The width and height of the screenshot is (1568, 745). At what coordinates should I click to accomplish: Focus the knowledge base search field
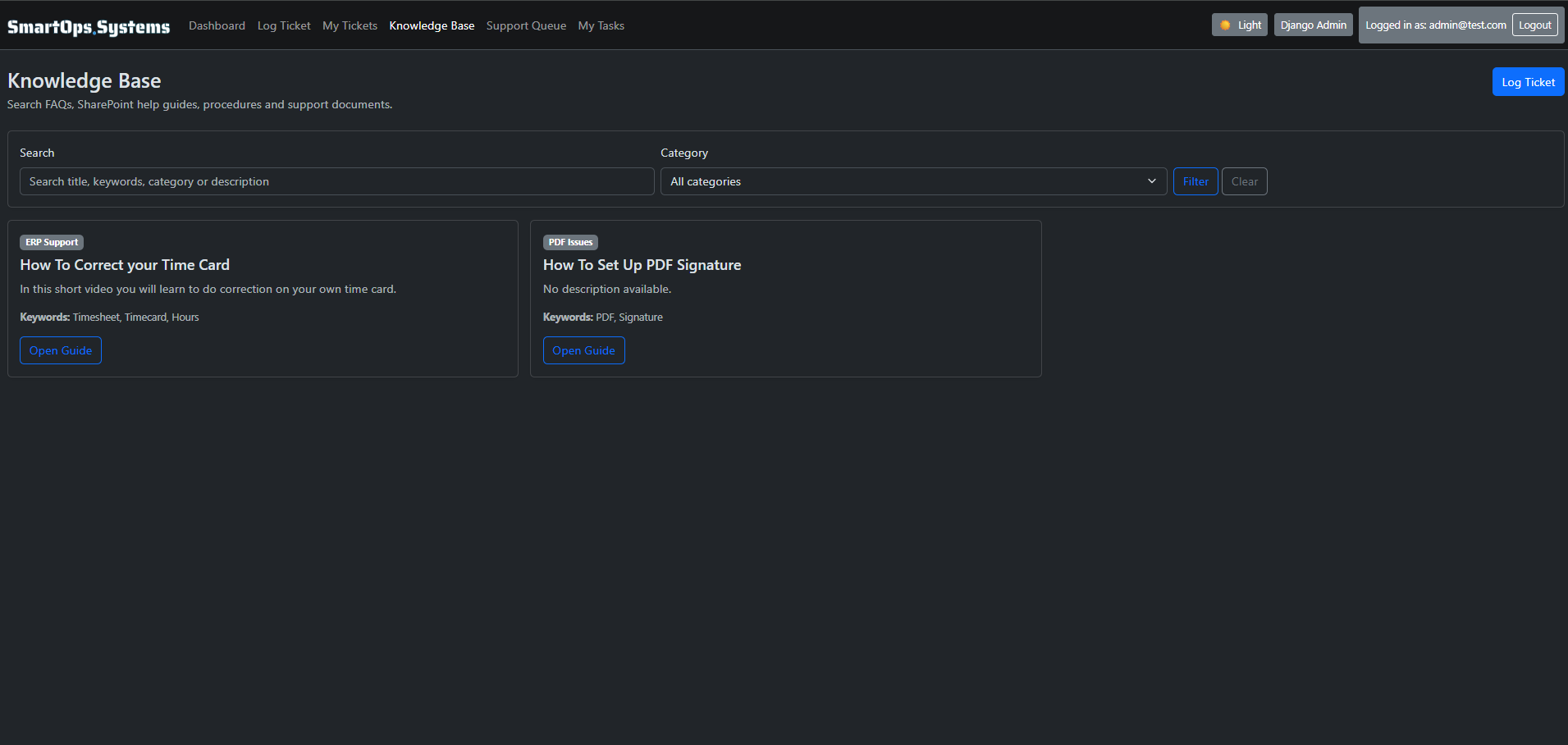point(336,181)
